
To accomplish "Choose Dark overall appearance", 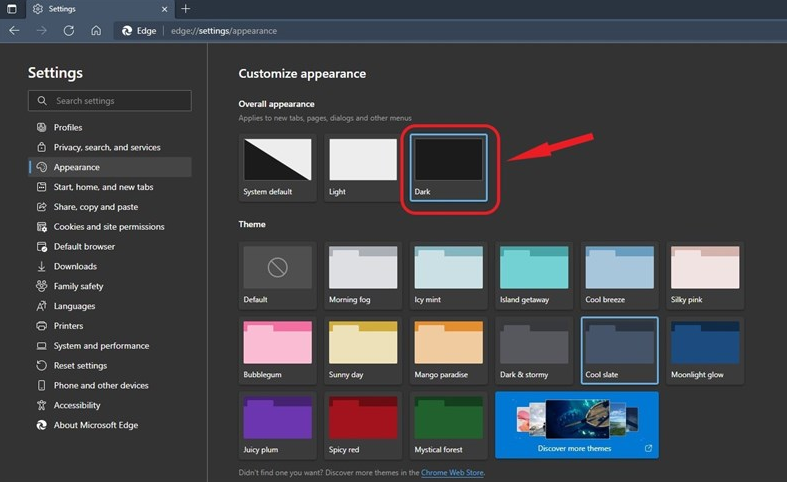I will coord(448,168).
